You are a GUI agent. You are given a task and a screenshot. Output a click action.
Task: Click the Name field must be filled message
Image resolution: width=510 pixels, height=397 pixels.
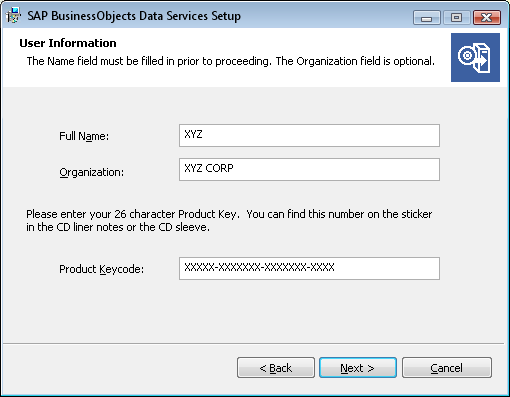pyautogui.click(x=231, y=61)
